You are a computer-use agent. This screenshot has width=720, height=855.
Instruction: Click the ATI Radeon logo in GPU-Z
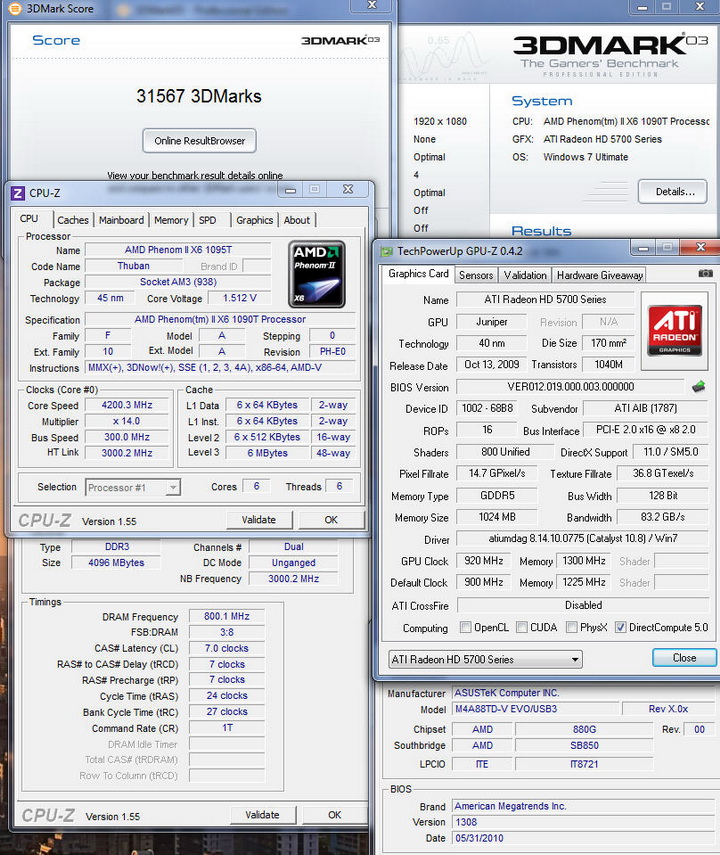[x=674, y=330]
